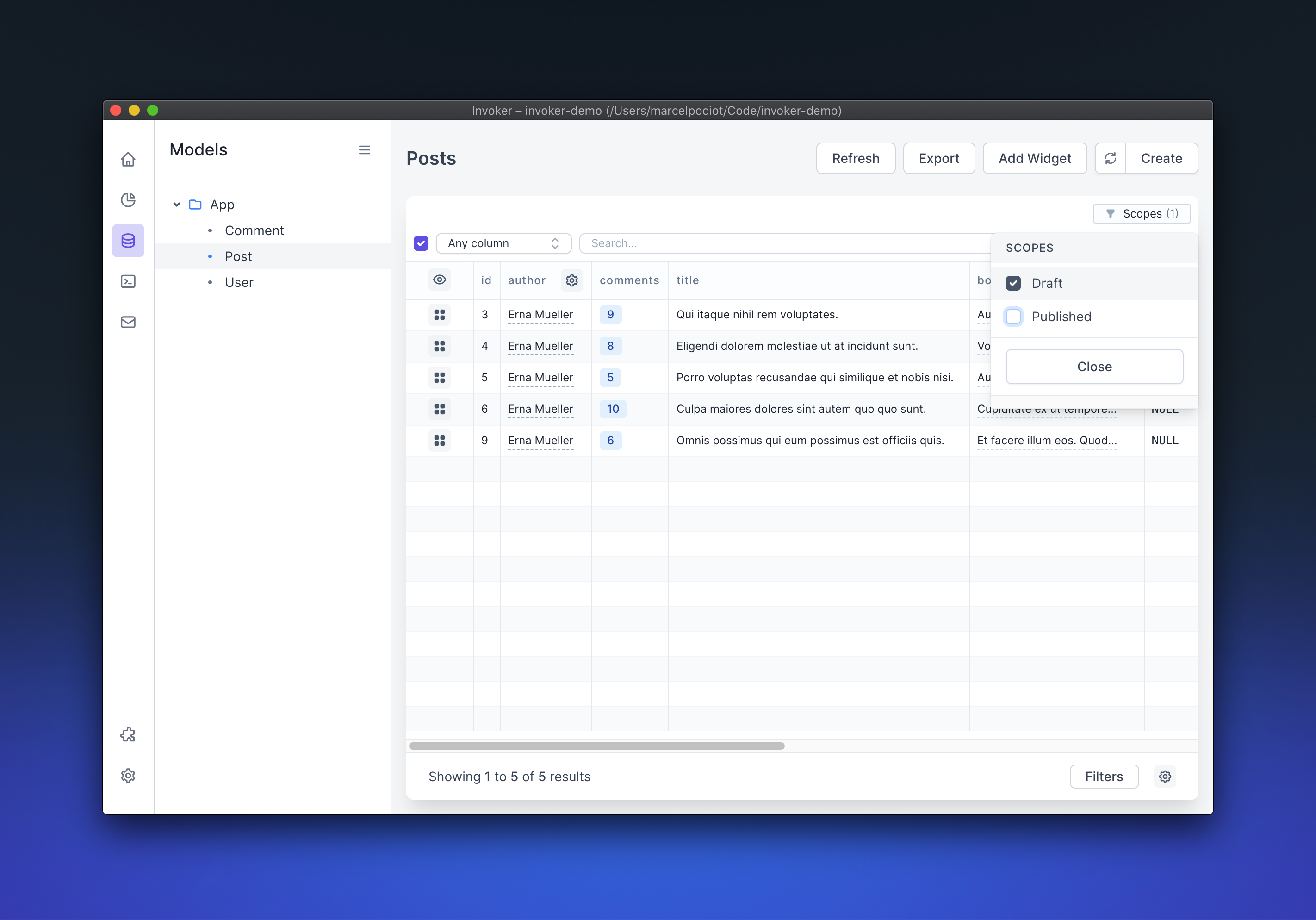Open the terminal console sidebar icon
Screen dimensions: 1316x920
128,281
